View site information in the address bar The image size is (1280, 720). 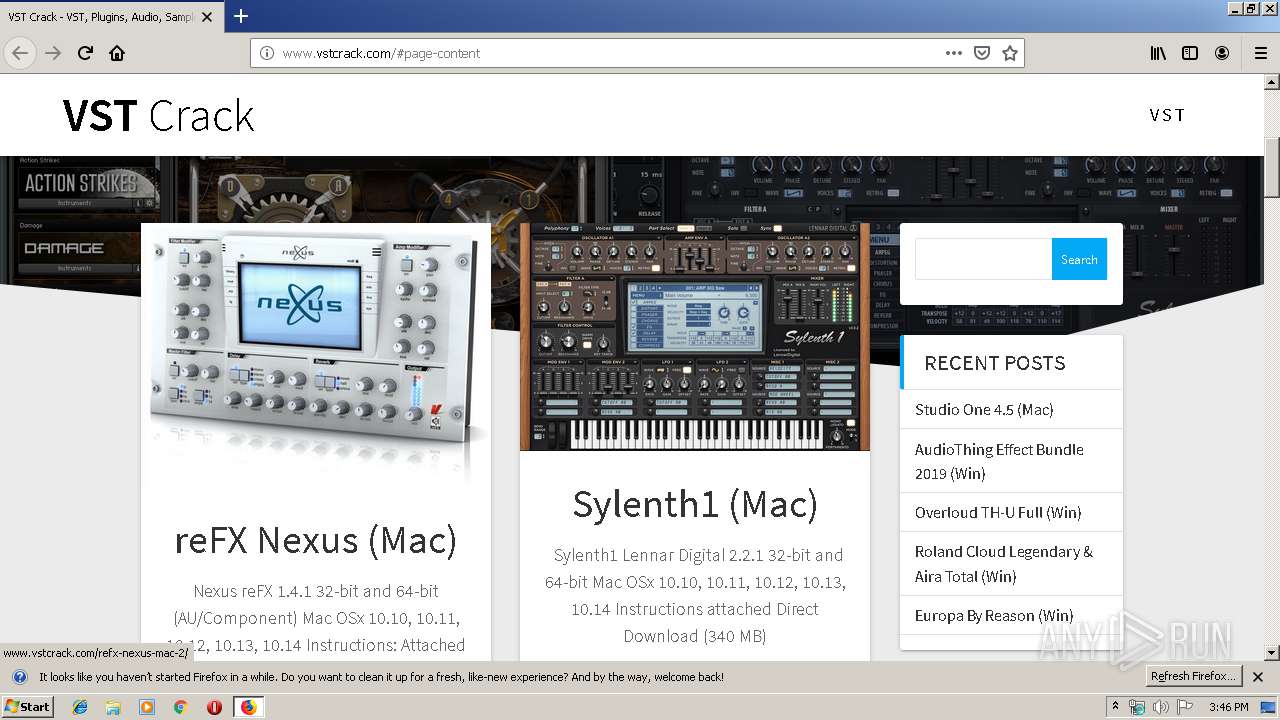click(x=267, y=53)
